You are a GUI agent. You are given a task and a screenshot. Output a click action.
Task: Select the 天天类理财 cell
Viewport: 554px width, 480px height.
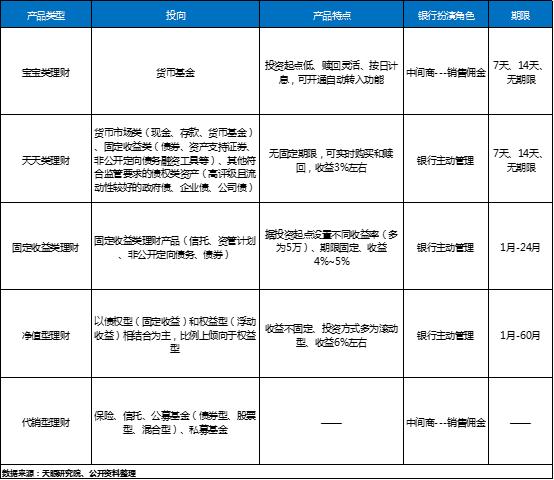[x=46, y=159]
